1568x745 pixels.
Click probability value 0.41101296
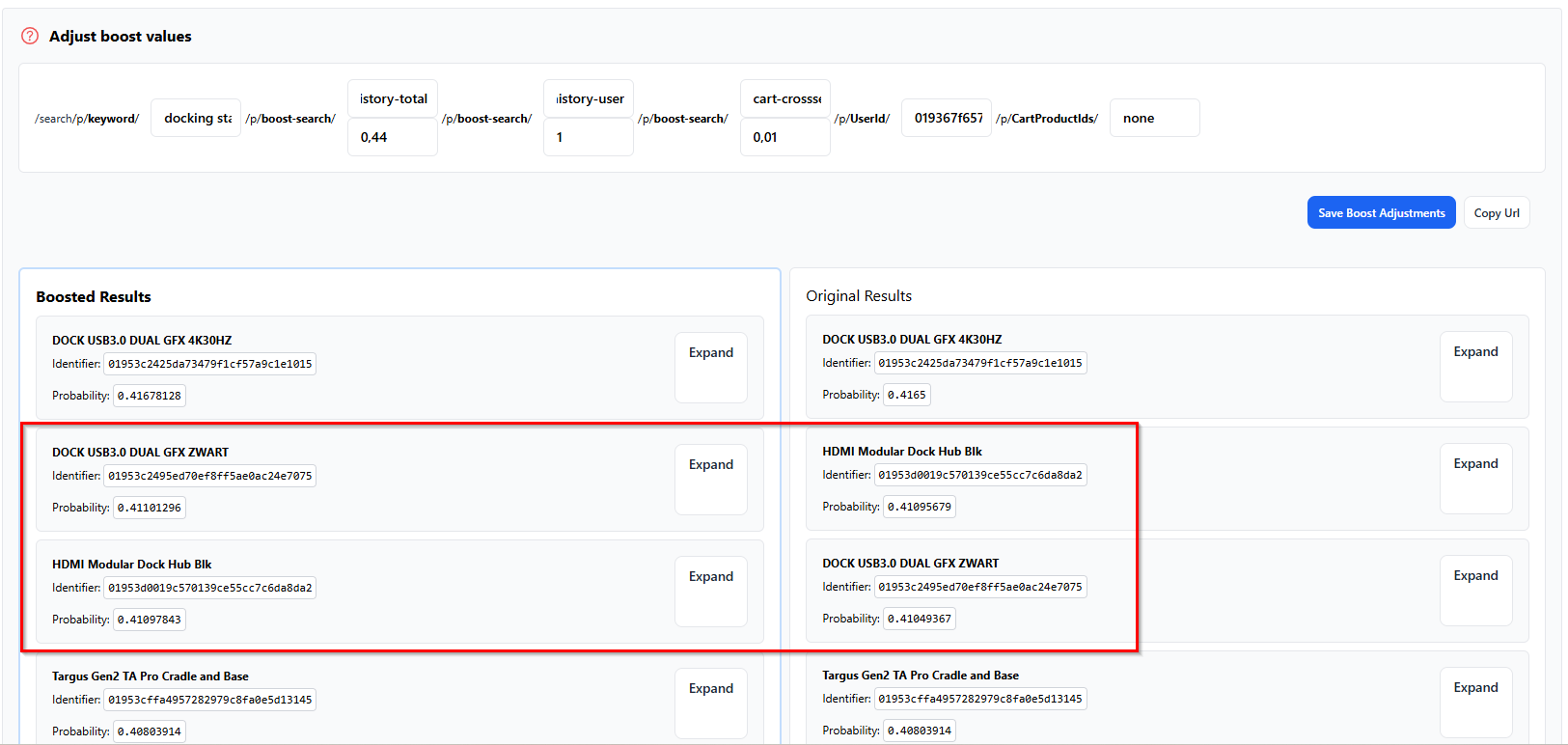point(150,508)
